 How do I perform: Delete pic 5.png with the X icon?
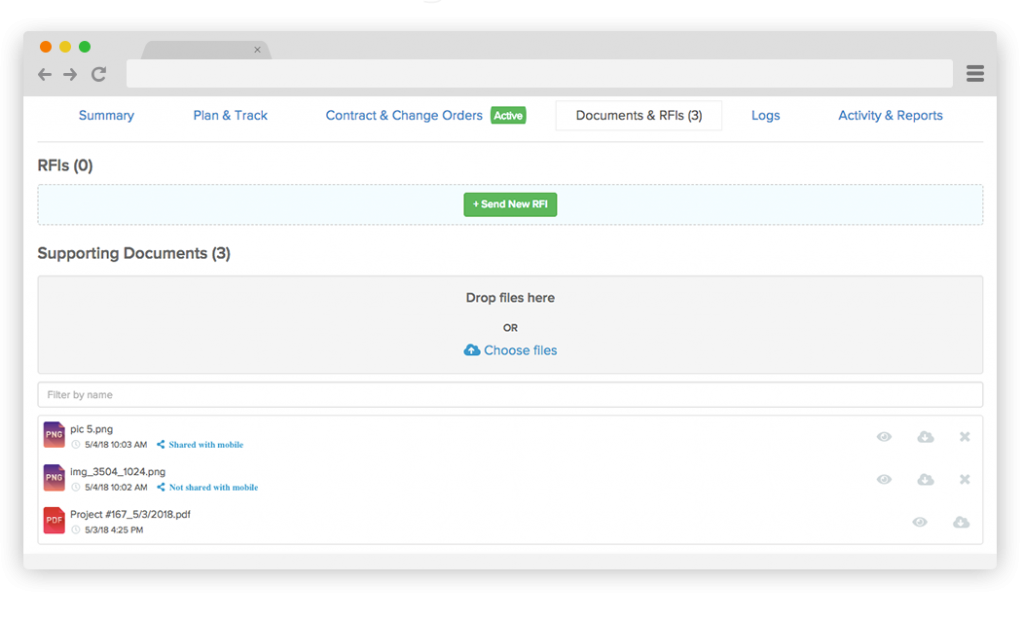[965, 437]
